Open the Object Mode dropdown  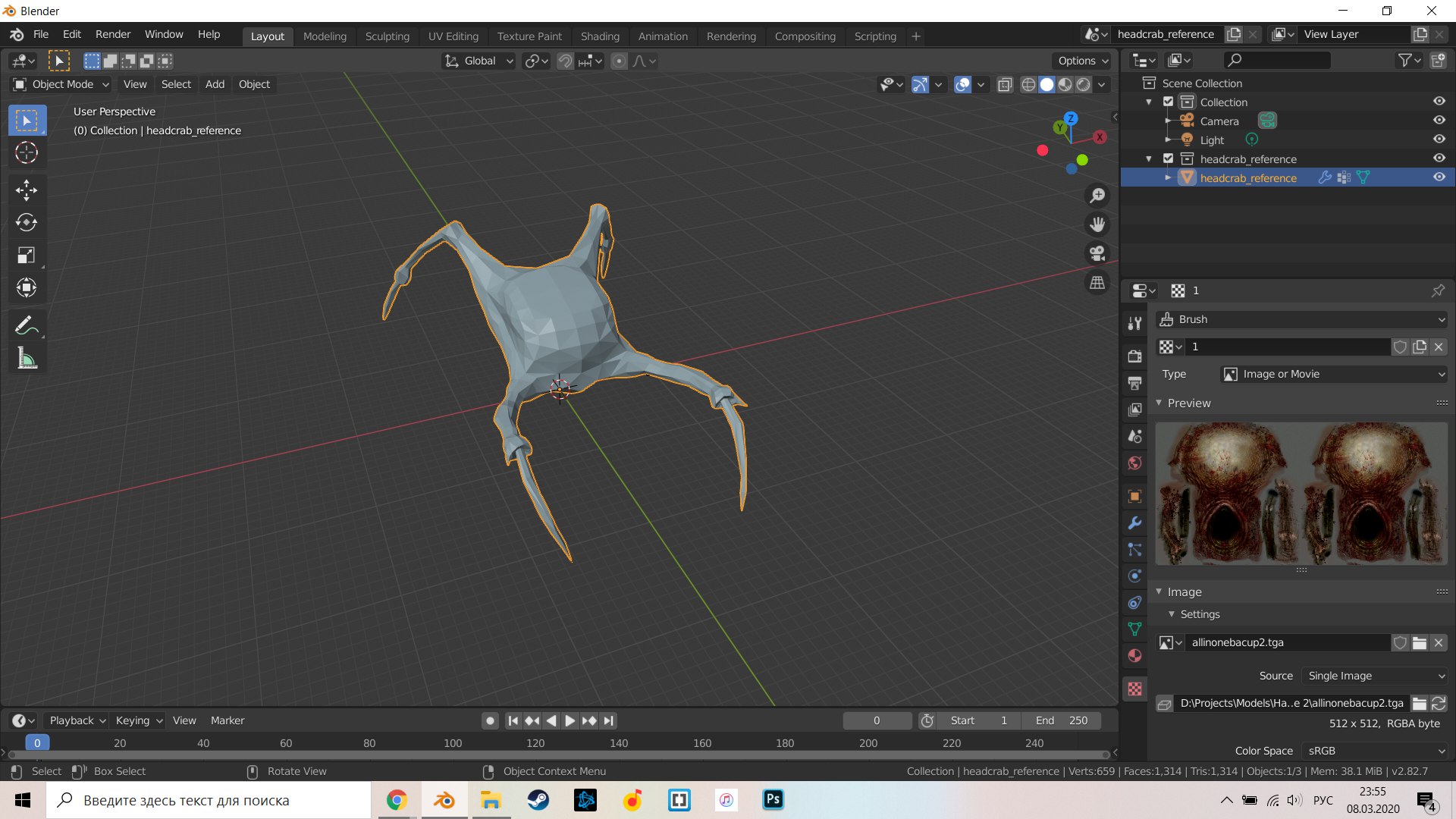(x=62, y=84)
